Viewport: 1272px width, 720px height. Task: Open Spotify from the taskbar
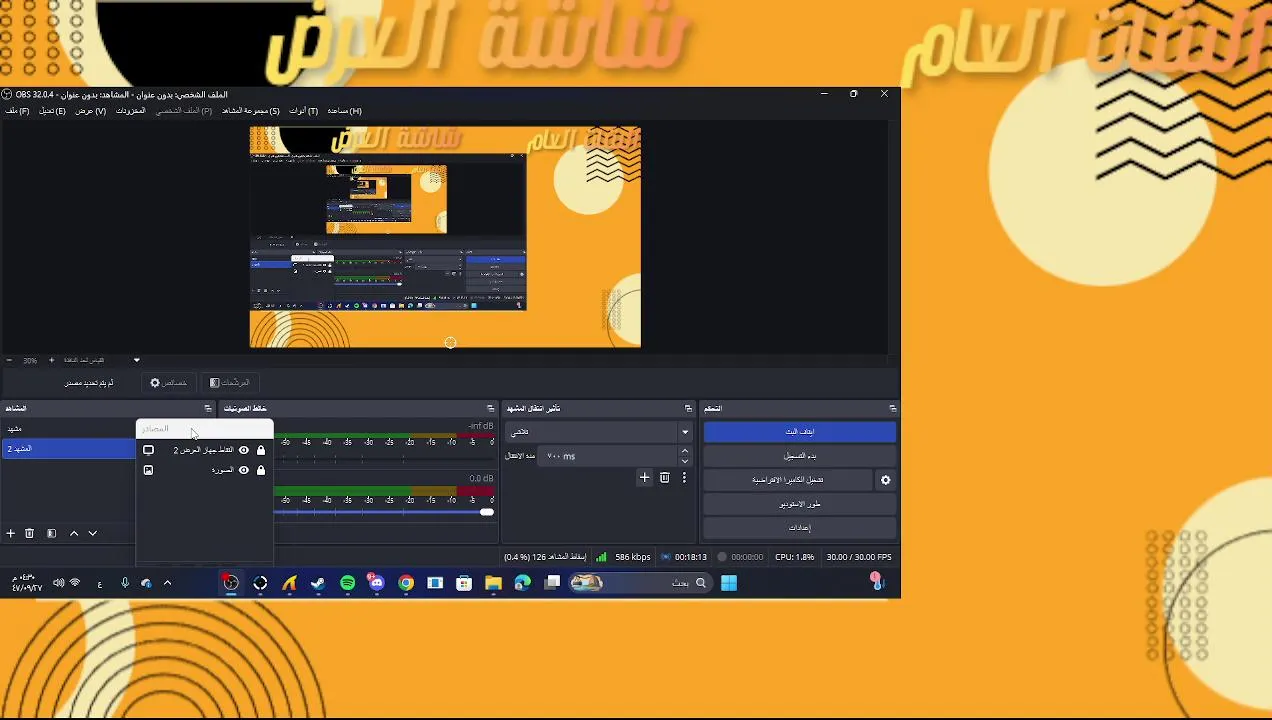click(347, 583)
